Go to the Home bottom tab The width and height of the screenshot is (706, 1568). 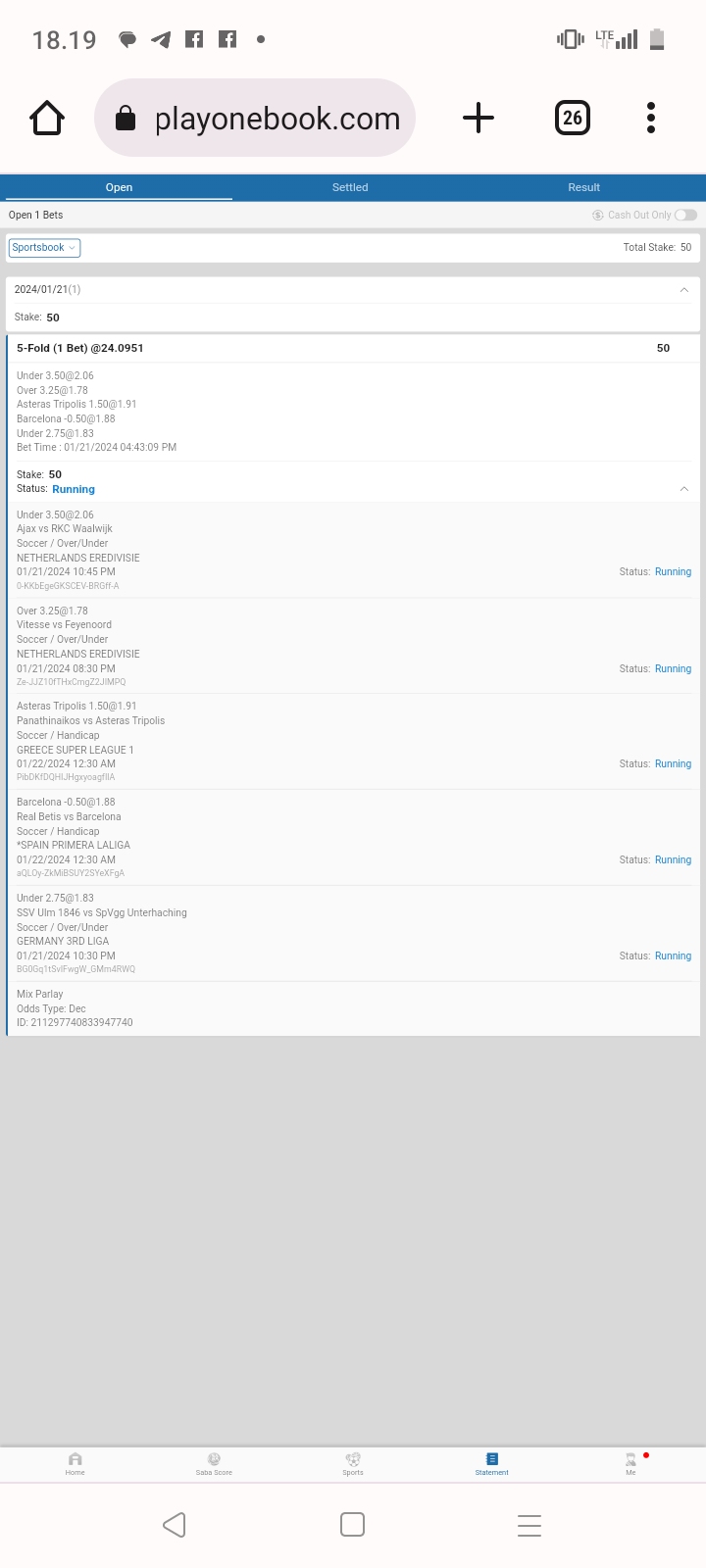[x=76, y=1463]
